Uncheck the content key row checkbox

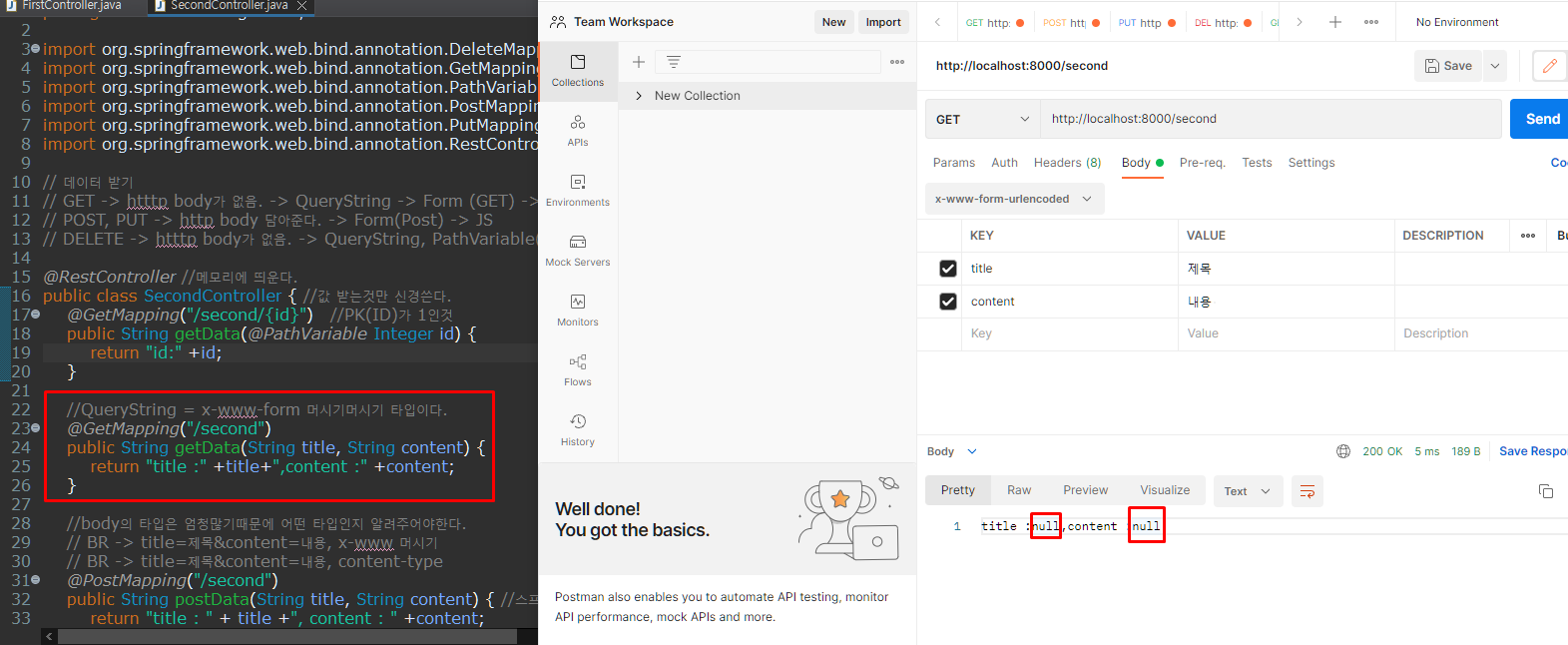948,302
